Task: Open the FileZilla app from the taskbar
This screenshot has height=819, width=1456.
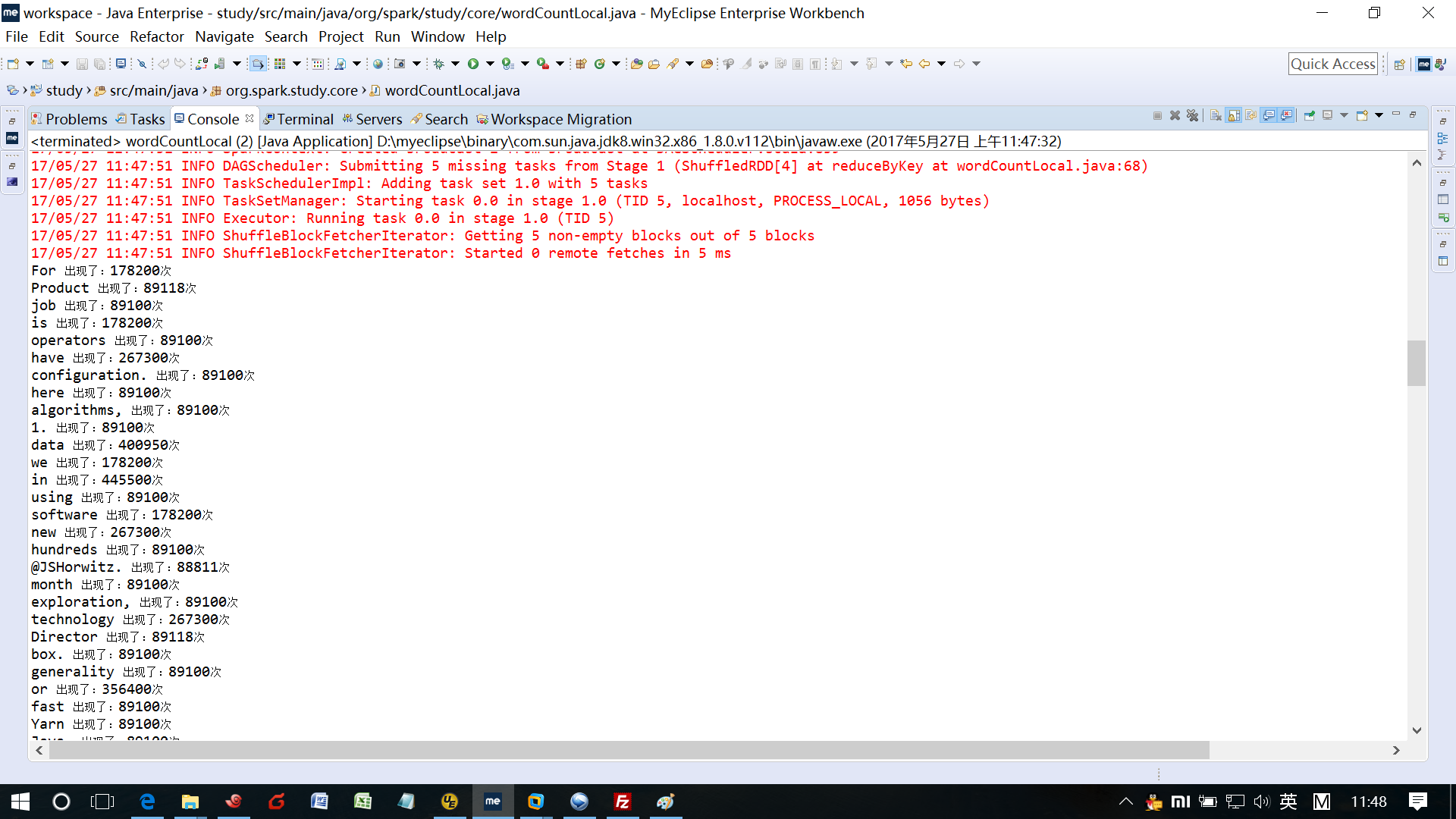Action: (x=622, y=802)
